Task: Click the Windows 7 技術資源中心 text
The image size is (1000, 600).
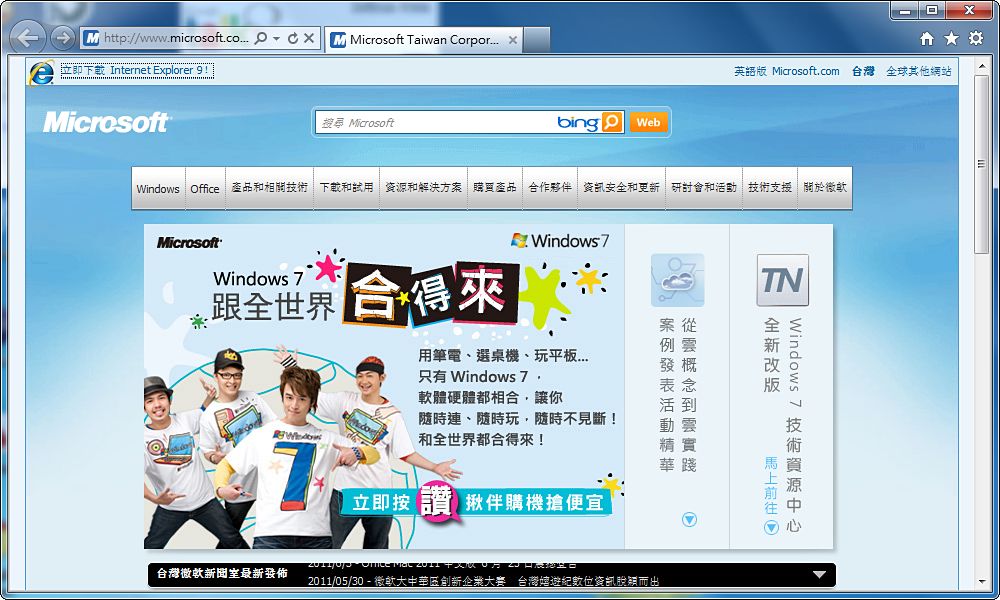Action: pos(794,425)
